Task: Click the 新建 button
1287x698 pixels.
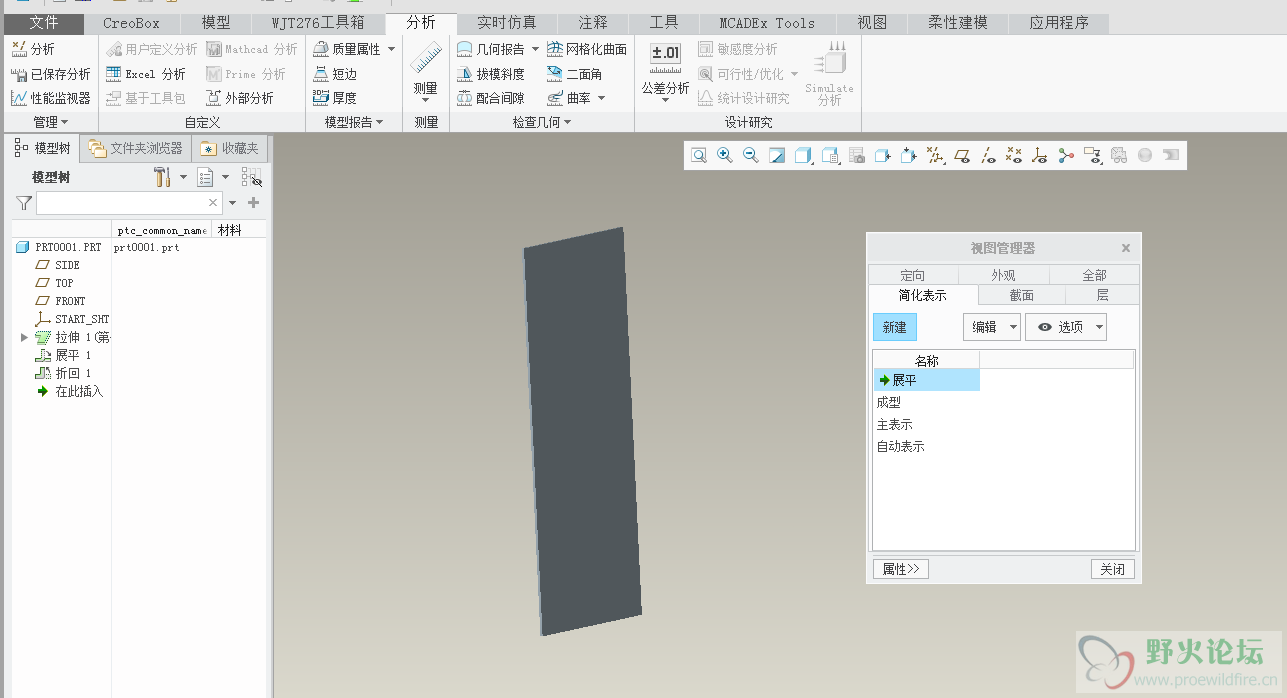Action: pos(894,327)
